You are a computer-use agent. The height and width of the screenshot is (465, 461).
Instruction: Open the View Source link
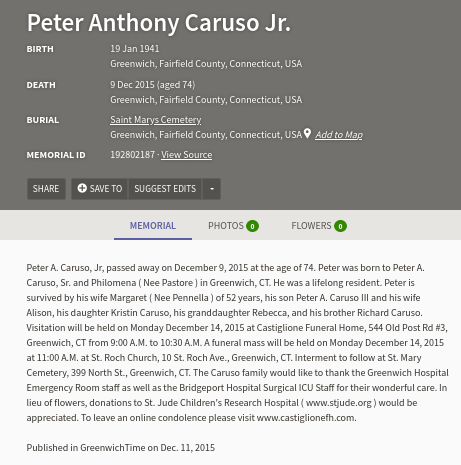[x=186, y=155]
